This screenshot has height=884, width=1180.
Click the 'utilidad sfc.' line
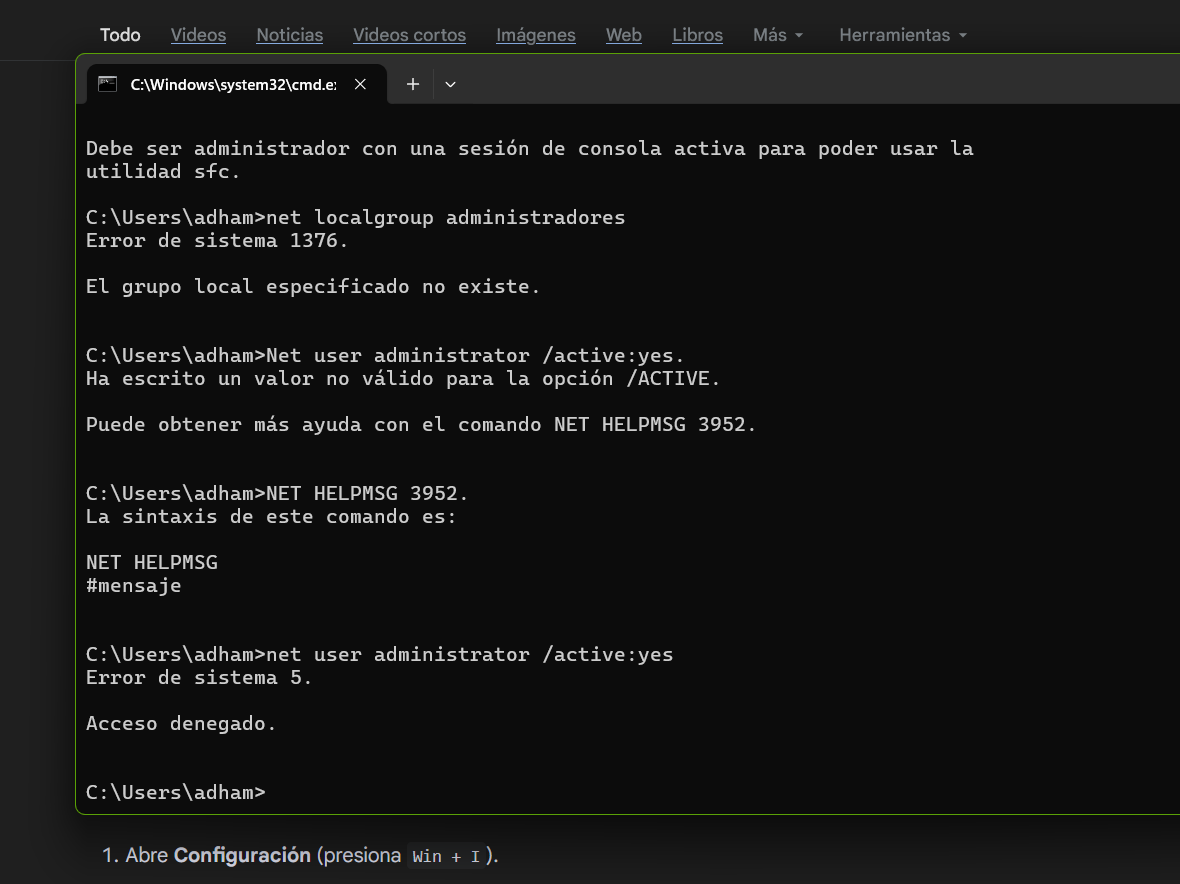click(x=163, y=172)
